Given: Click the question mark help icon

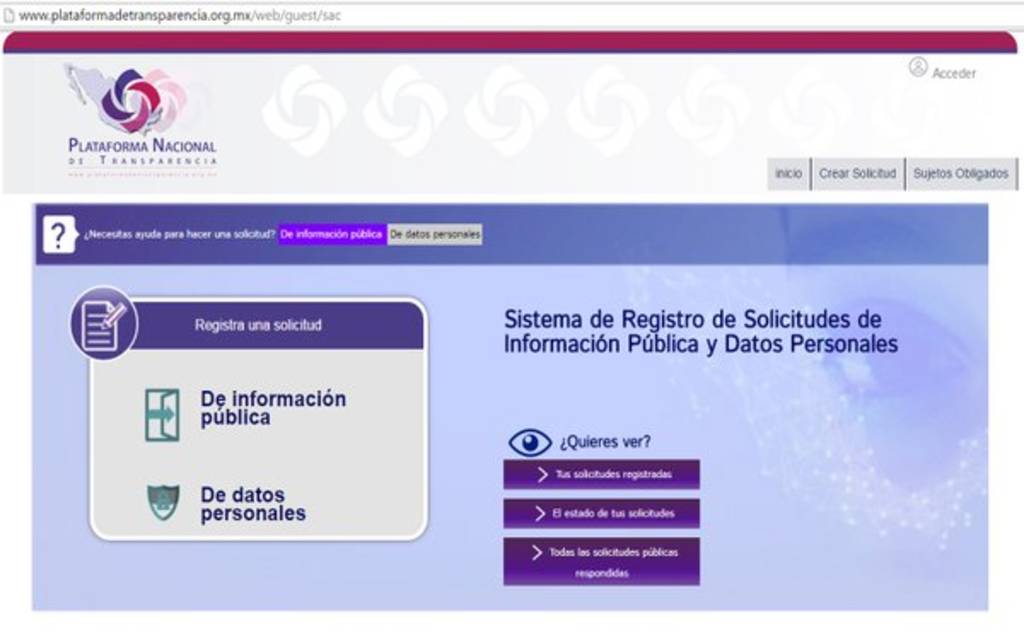Looking at the screenshot, I should pos(59,235).
